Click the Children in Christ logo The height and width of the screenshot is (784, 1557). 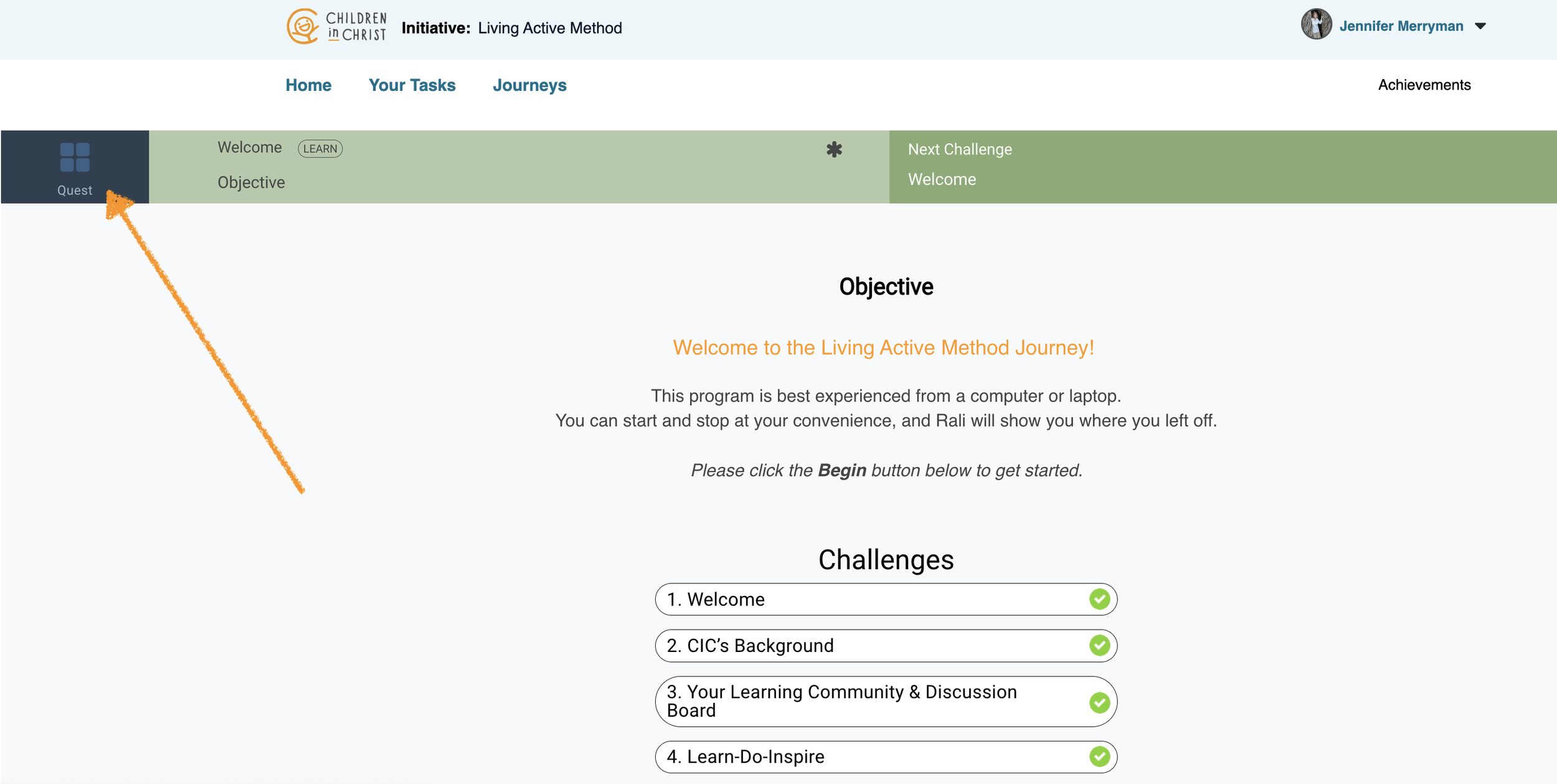click(x=337, y=27)
